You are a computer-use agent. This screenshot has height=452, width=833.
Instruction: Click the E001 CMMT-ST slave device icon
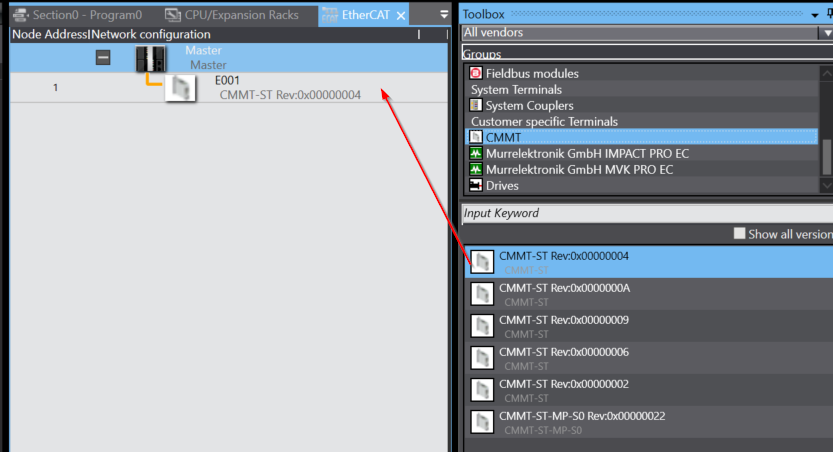(181, 88)
